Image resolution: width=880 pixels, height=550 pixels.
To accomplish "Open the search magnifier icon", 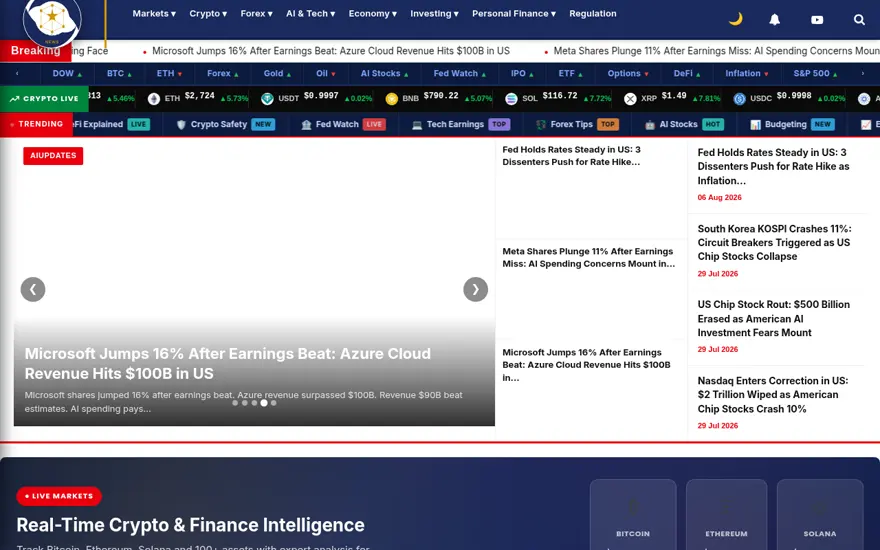I will (x=859, y=20).
